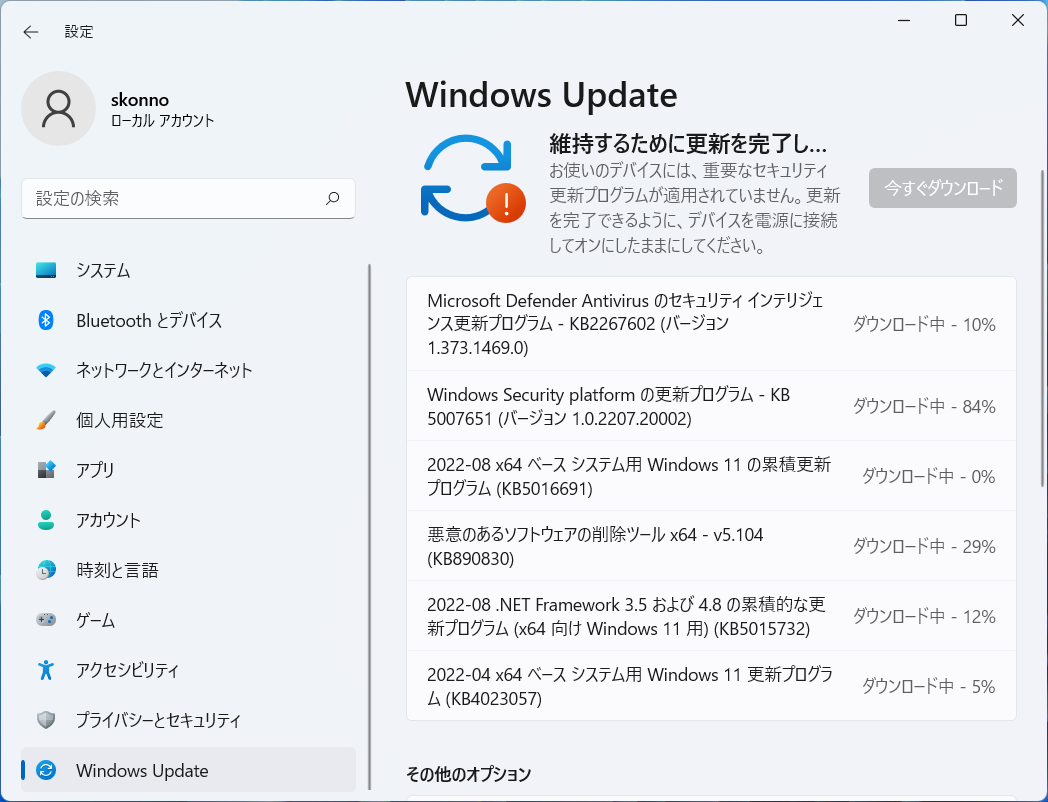Open the システム settings page
Image resolution: width=1048 pixels, height=802 pixels.
[188, 270]
